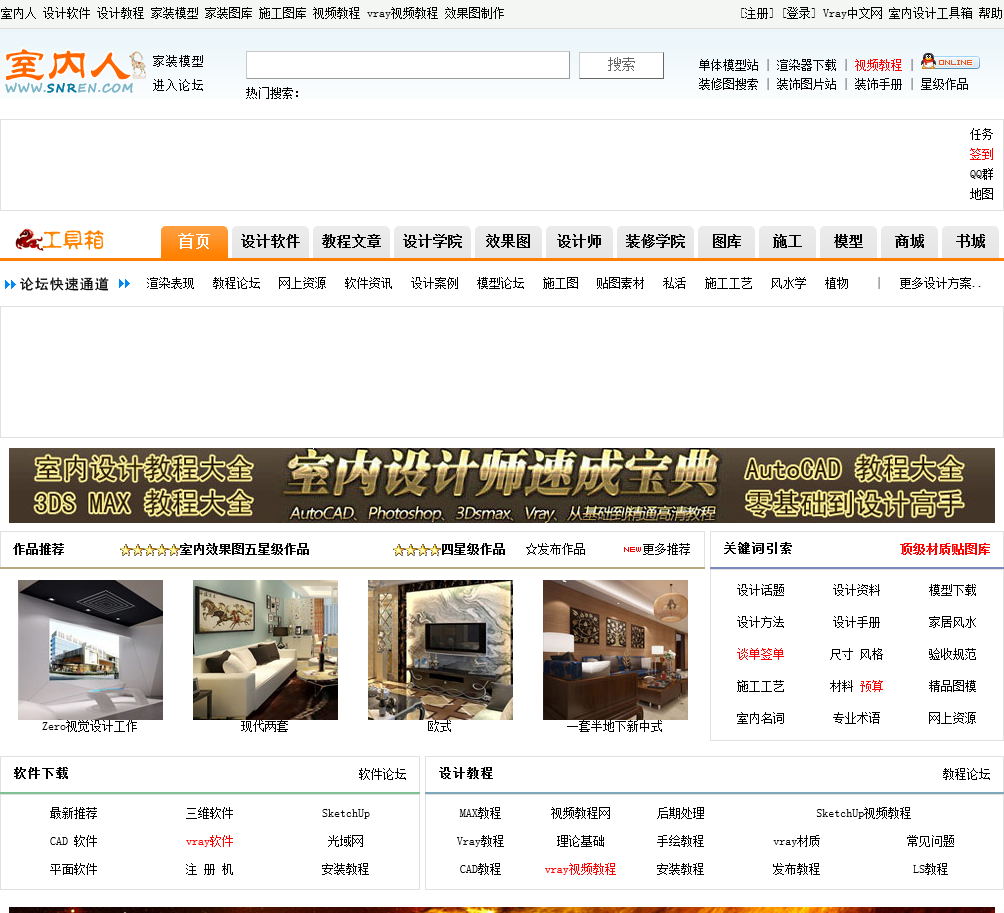
Task: Click the double-arrow icon before 论坛快速通道
Action: point(10,284)
